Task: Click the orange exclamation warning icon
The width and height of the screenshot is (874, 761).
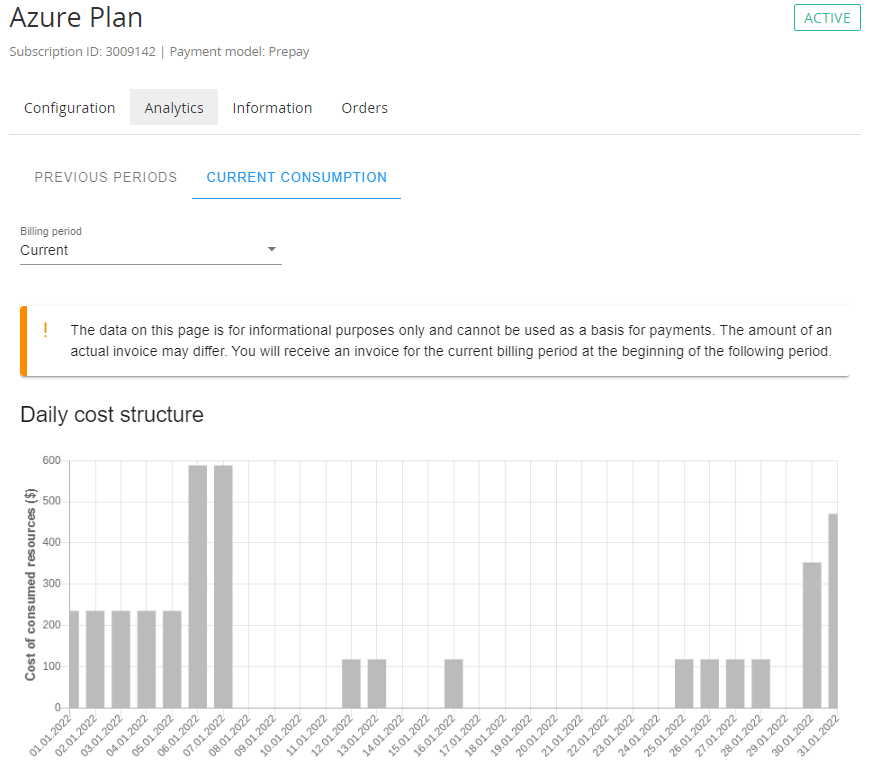Action: click(45, 330)
